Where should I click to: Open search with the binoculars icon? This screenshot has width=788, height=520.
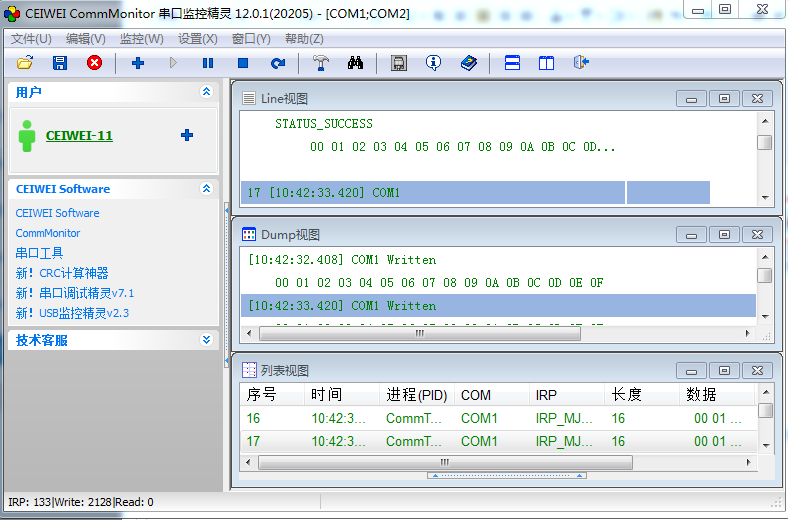point(355,63)
